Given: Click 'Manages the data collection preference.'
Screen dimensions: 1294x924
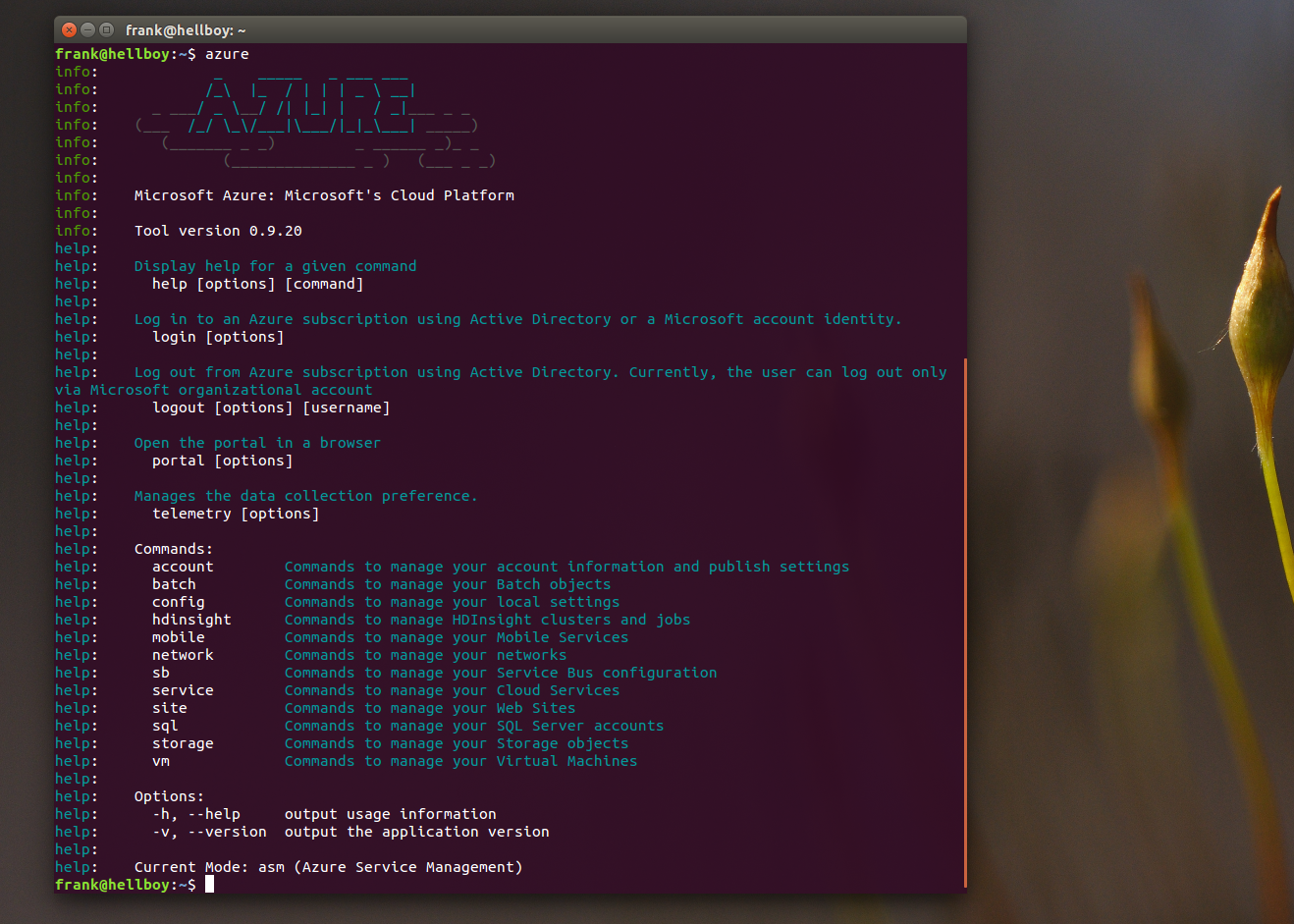Looking at the screenshot, I should coord(305,496).
